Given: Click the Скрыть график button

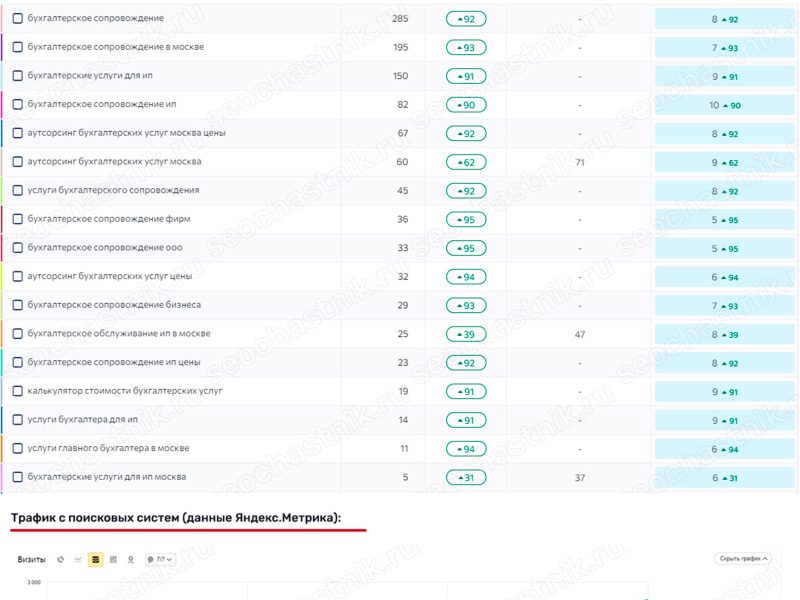Looking at the screenshot, I should pyautogui.click(x=743, y=559).
